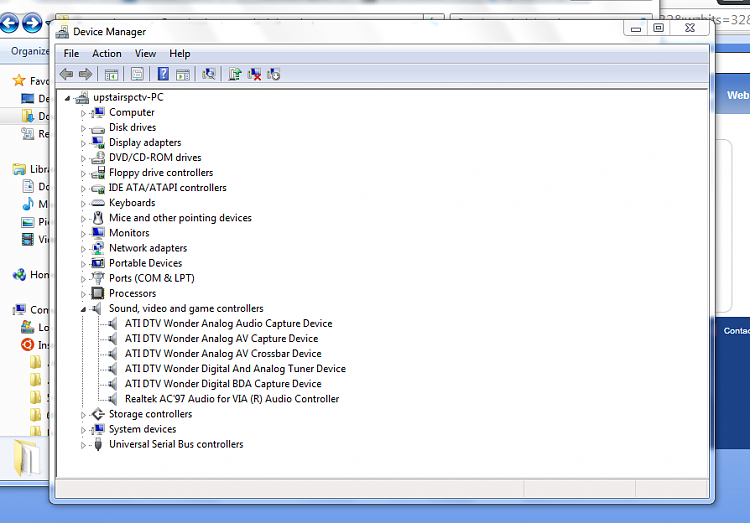Screen dimensions: 750x523
Task: Expand the Display adapters category
Action: pos(83,144)
